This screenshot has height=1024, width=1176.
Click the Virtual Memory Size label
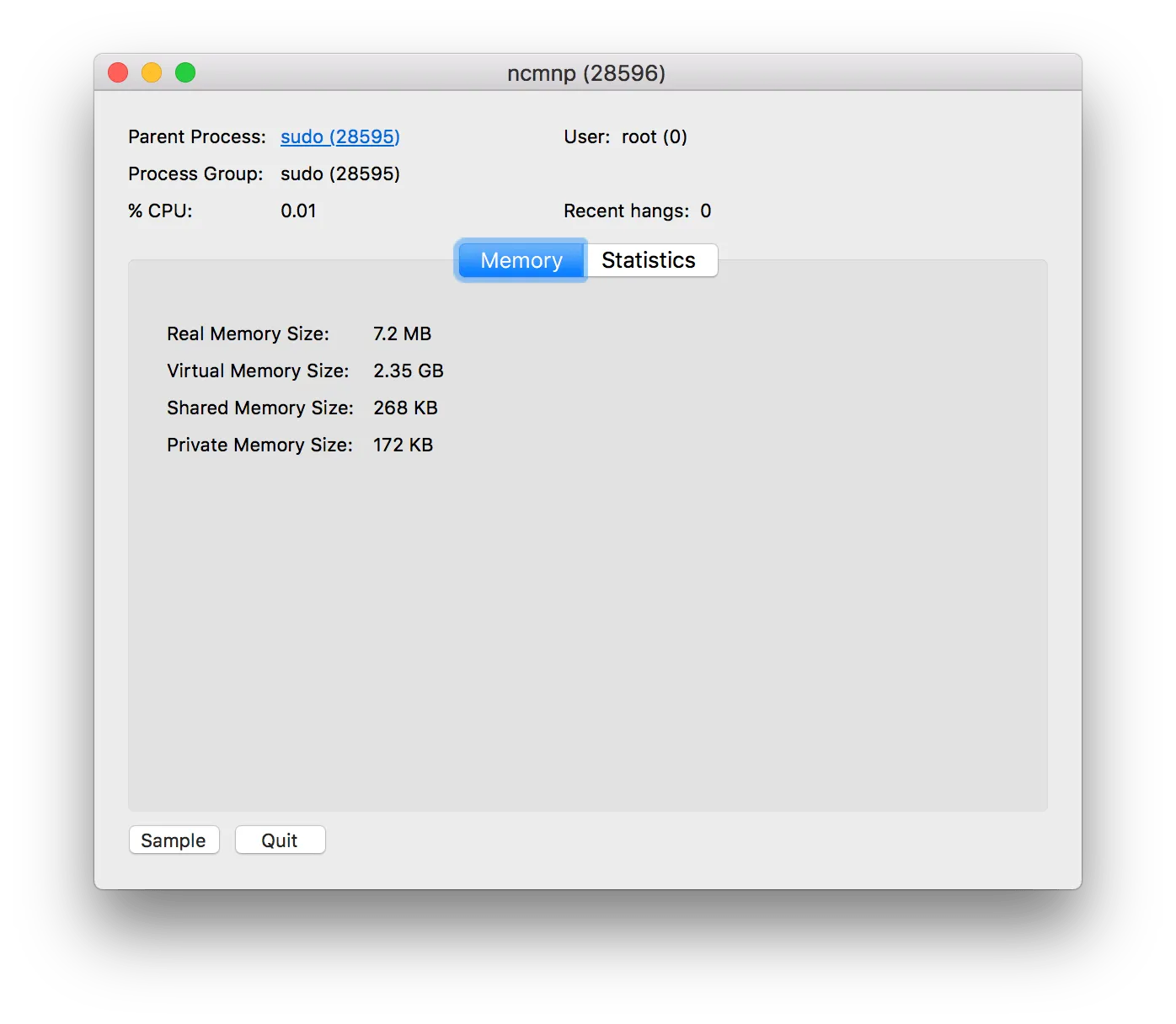(257, 371)
